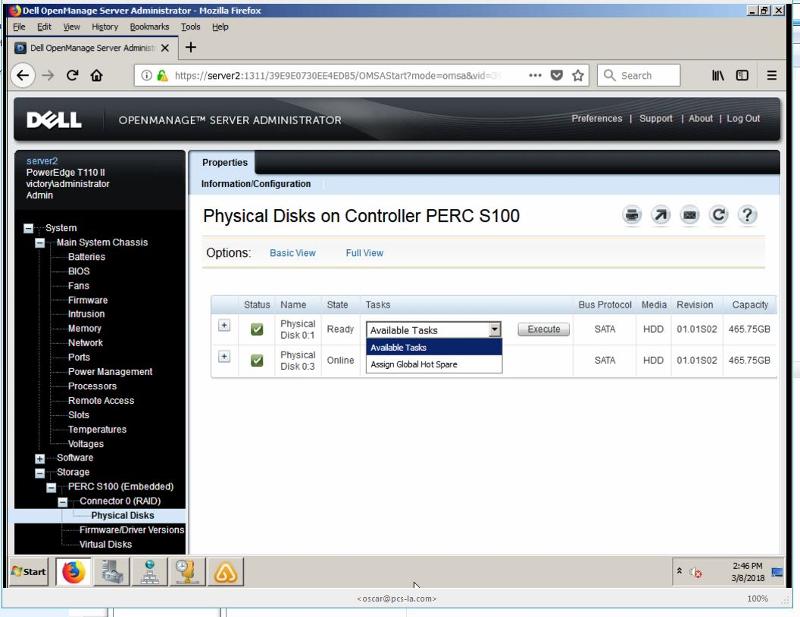Click the Export arrow icon

[661, 215]
